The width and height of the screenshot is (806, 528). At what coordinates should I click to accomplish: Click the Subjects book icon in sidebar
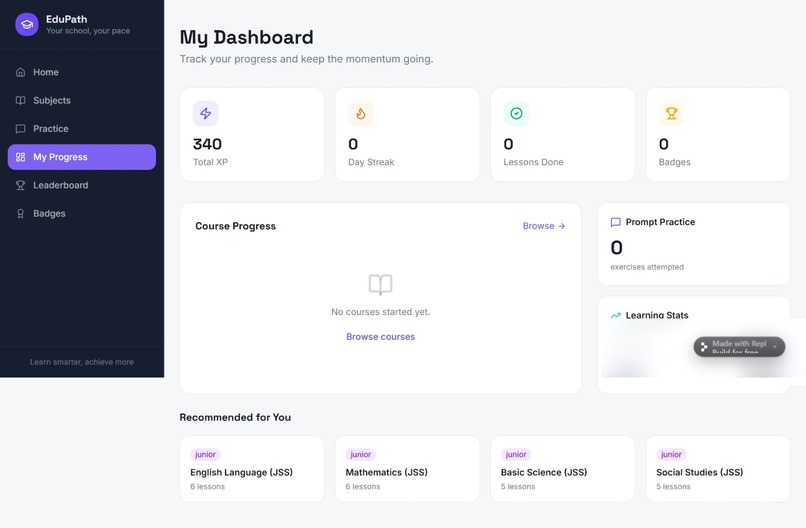tap(21, 100)
